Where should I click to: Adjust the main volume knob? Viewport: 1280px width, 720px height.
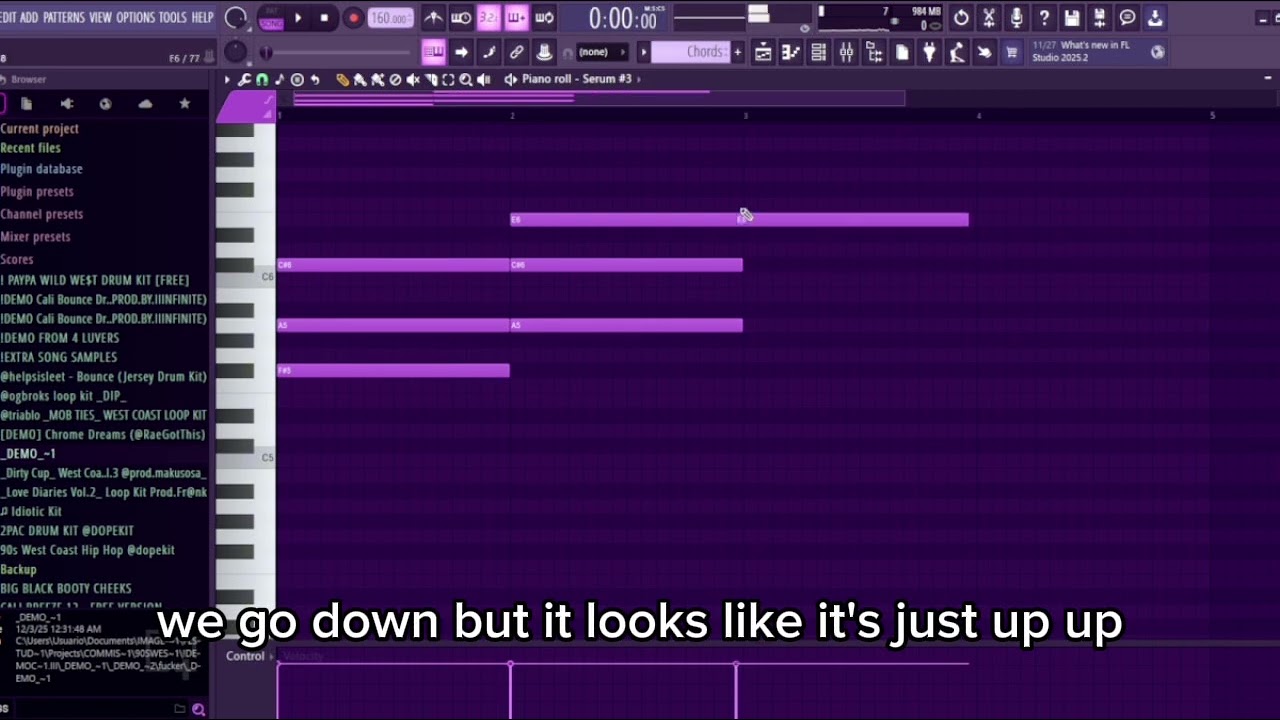[235, 19]
